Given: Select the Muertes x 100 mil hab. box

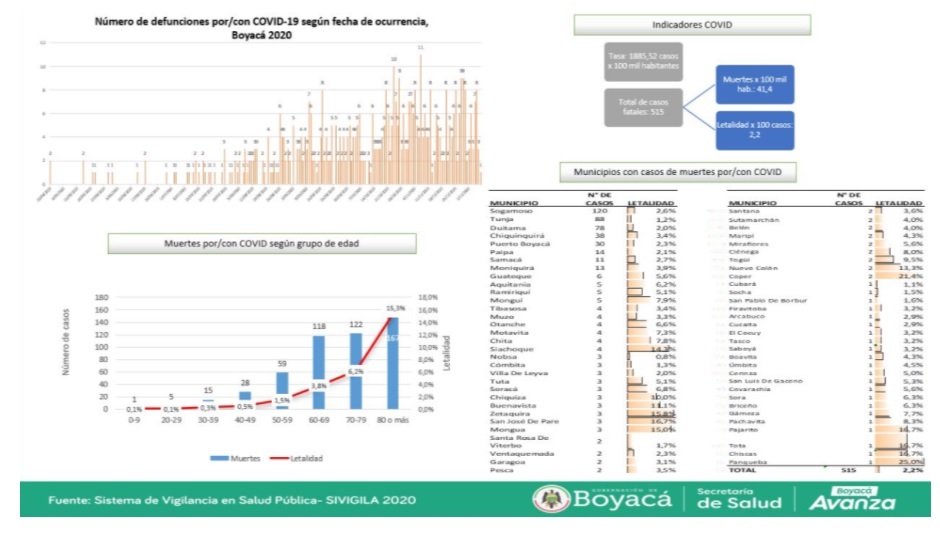Looking at the screenshot, I should point(755,86).
